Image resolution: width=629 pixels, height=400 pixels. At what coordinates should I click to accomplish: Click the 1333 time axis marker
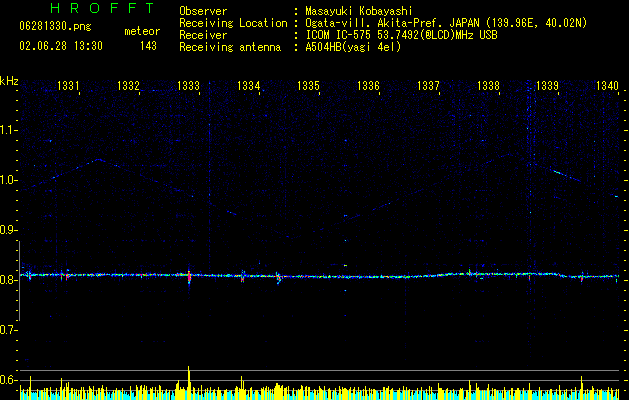pyautogui.click(x=188, y=86)
